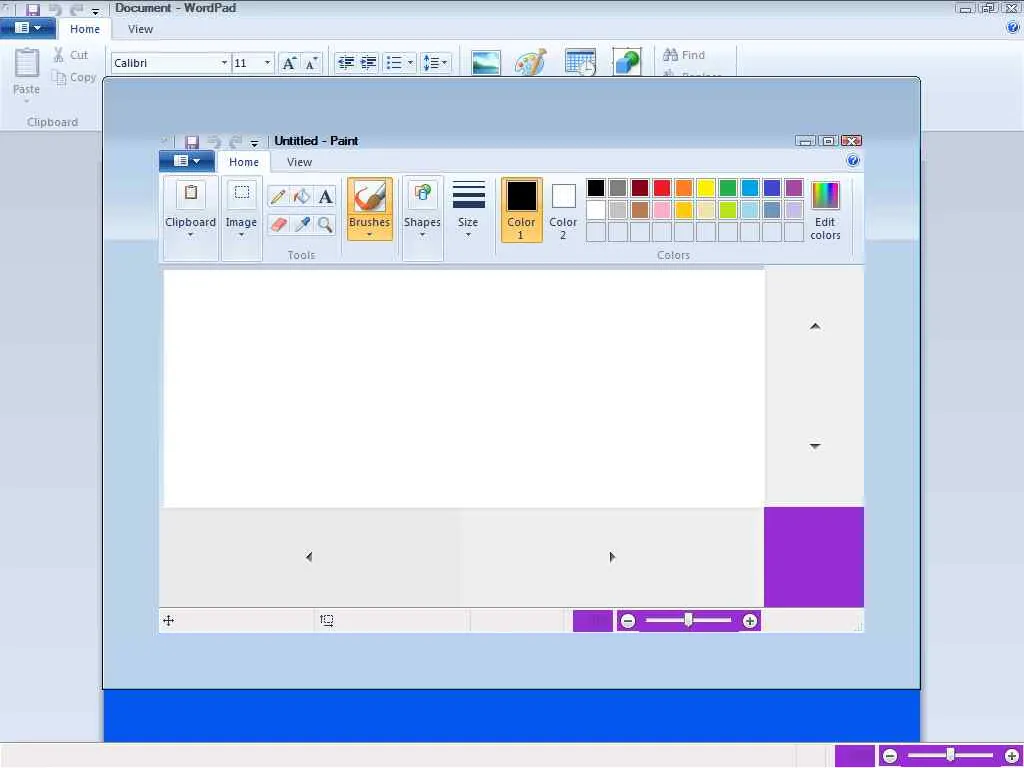Open WordPad application menu button

pyautogui.click(x=27, y=27)
